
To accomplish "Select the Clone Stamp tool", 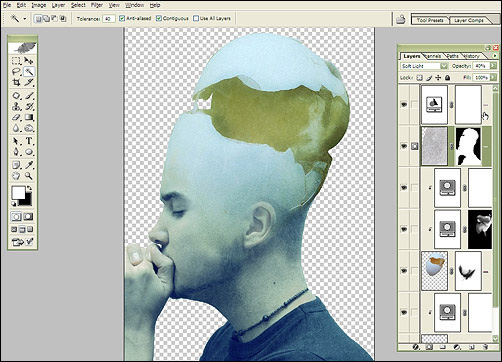I will 16,107.
